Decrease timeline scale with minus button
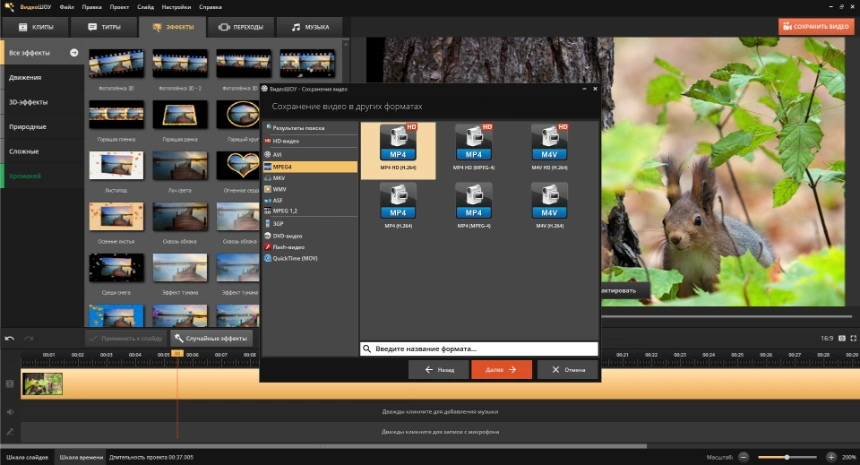Screen dimensions: 860x465 [x=743, y=457]
